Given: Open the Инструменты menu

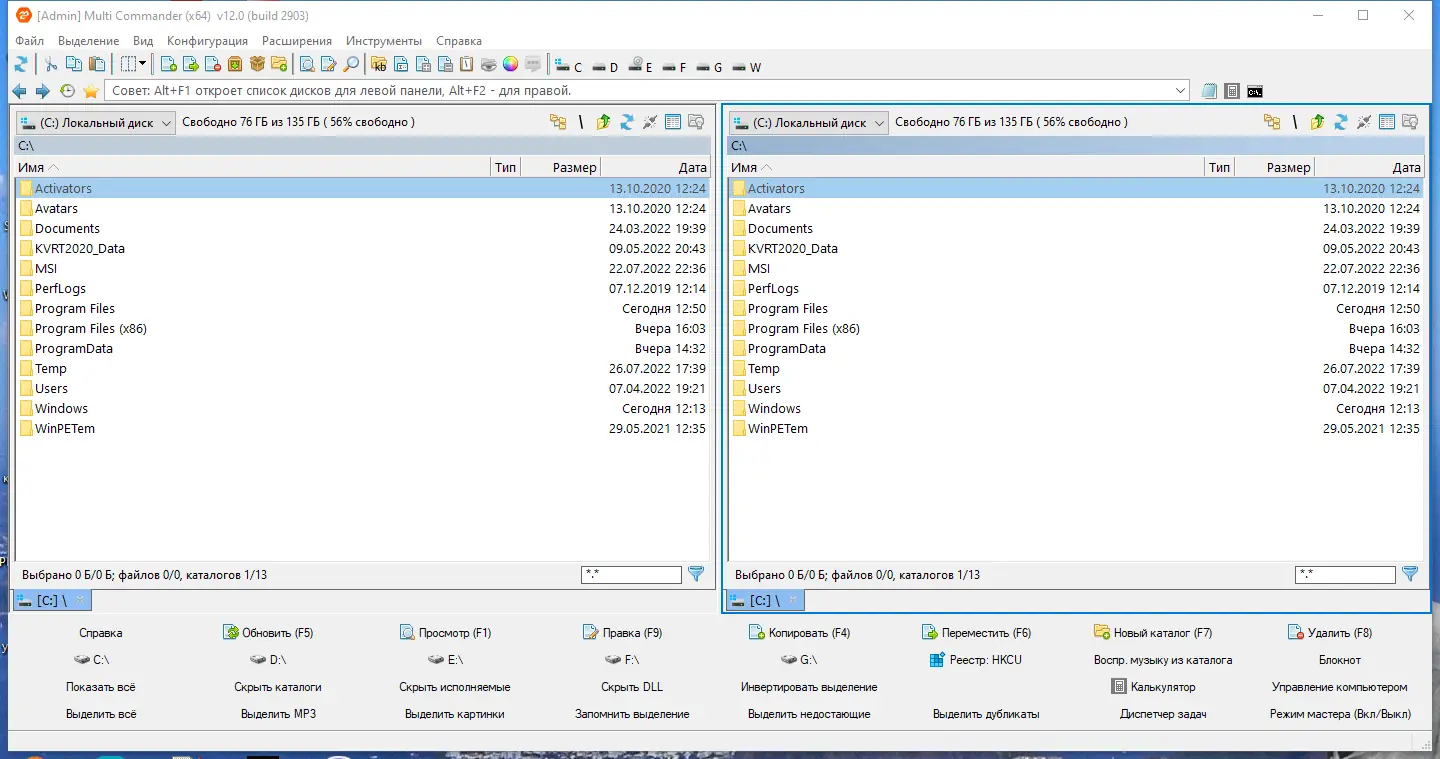Looking at the screenshot, I should (x=383, y=41).
